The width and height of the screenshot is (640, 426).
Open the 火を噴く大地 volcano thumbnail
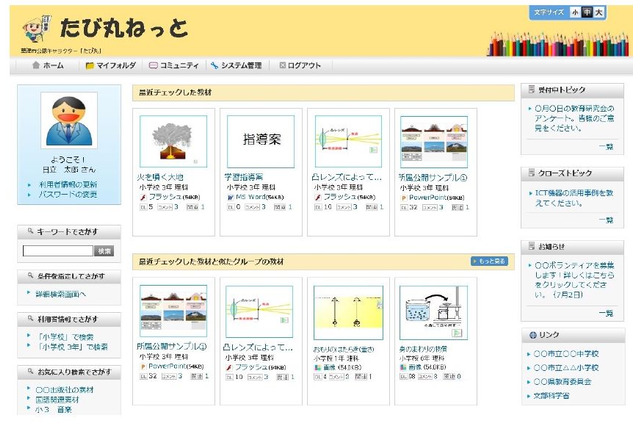[173, 141]
